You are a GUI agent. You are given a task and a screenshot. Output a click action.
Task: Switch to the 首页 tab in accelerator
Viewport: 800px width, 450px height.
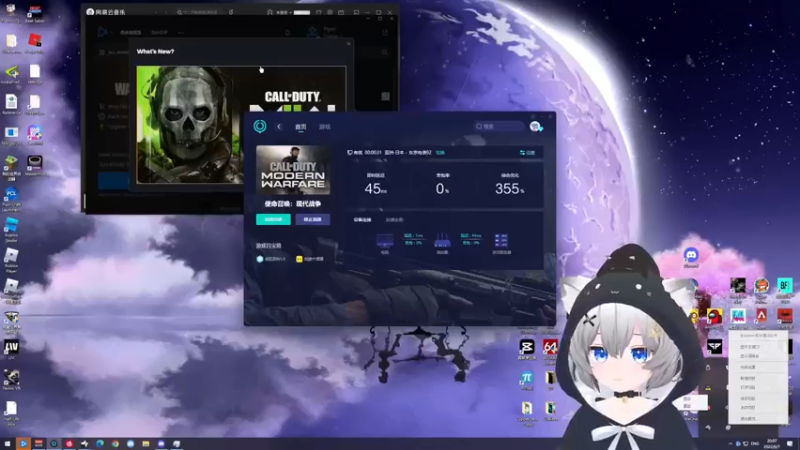[301, 127]
